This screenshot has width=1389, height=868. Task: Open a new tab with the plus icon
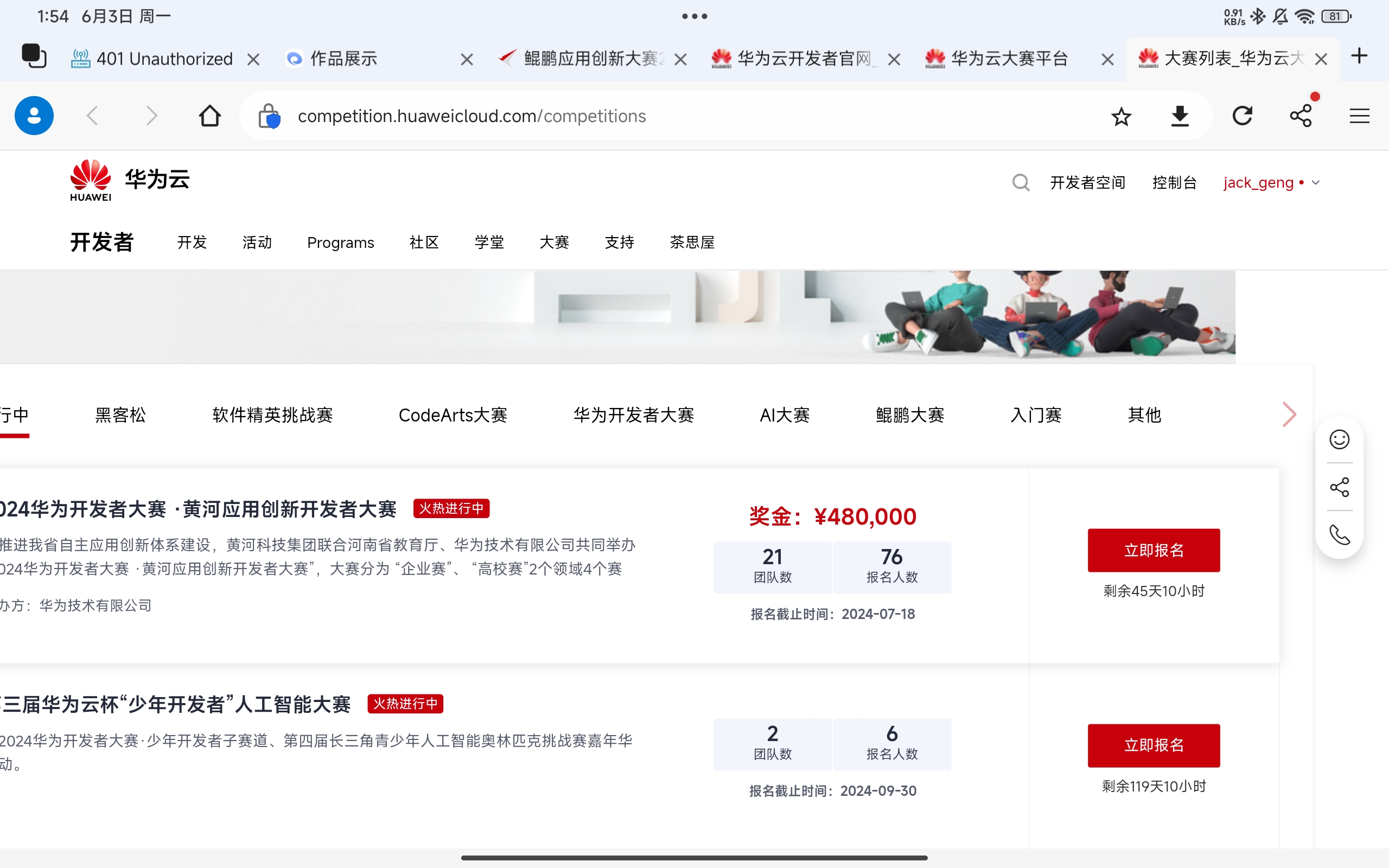pyautogui.click(x=1359, y=56)
